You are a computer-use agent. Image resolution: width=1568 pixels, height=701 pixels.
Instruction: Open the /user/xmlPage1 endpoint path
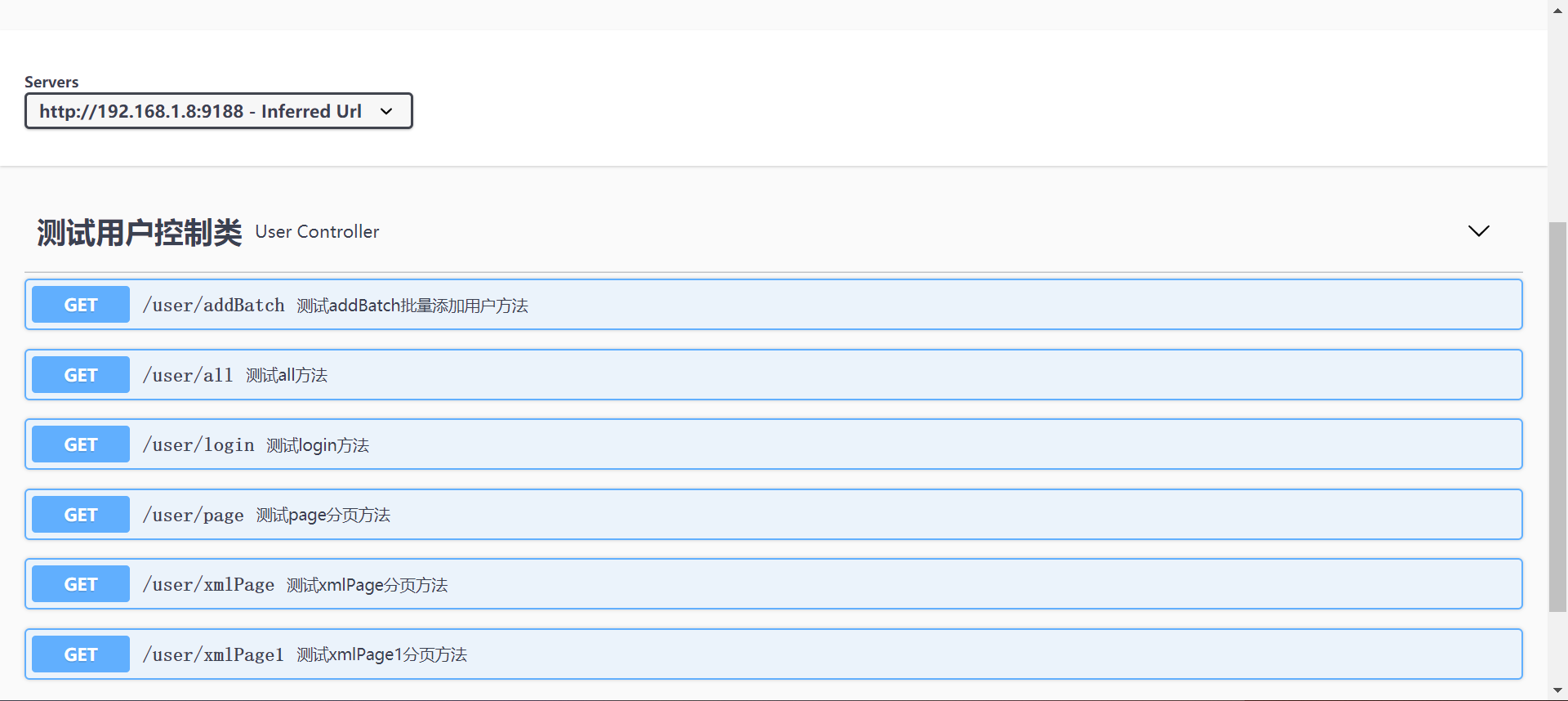click(x=214, y=655)
